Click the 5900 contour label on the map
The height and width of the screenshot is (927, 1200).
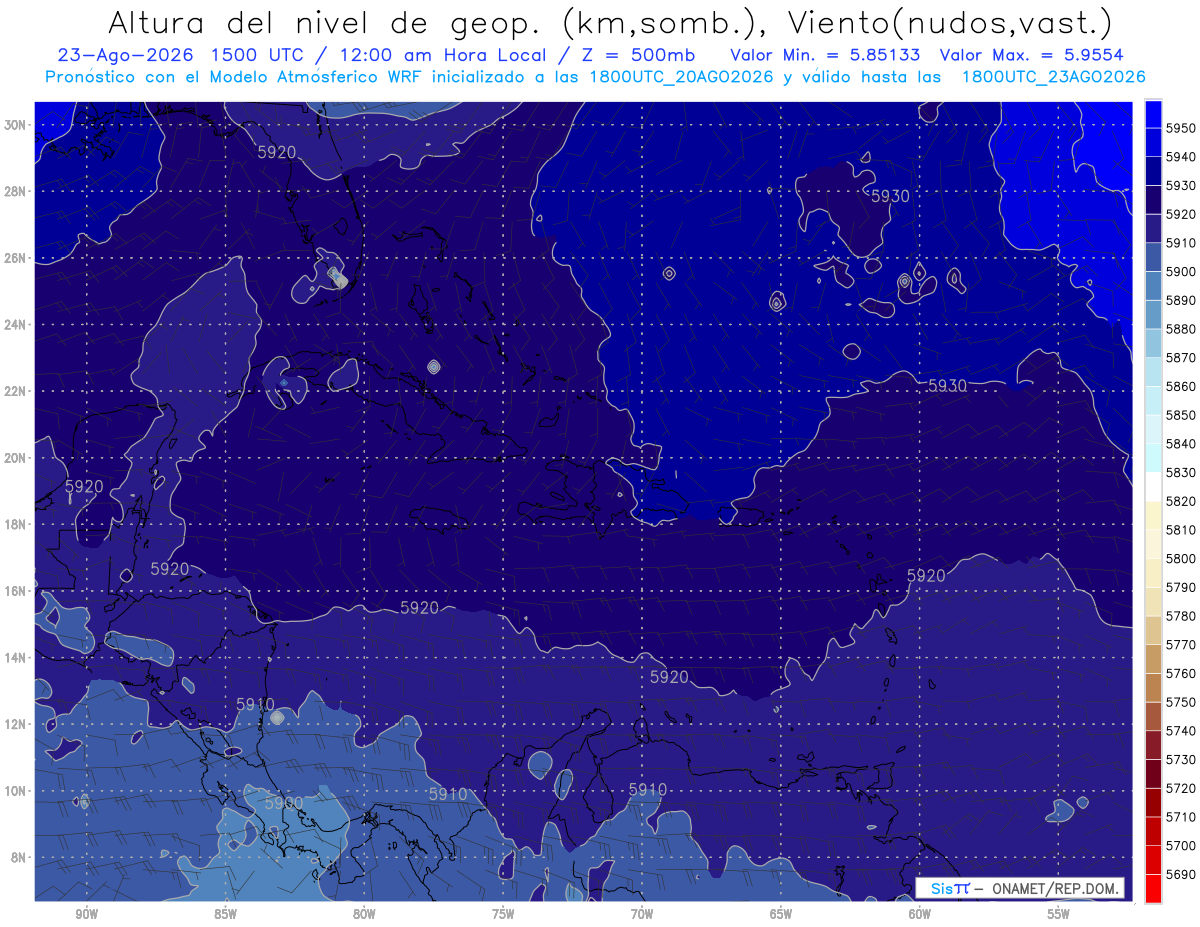(x=284, y=802)
